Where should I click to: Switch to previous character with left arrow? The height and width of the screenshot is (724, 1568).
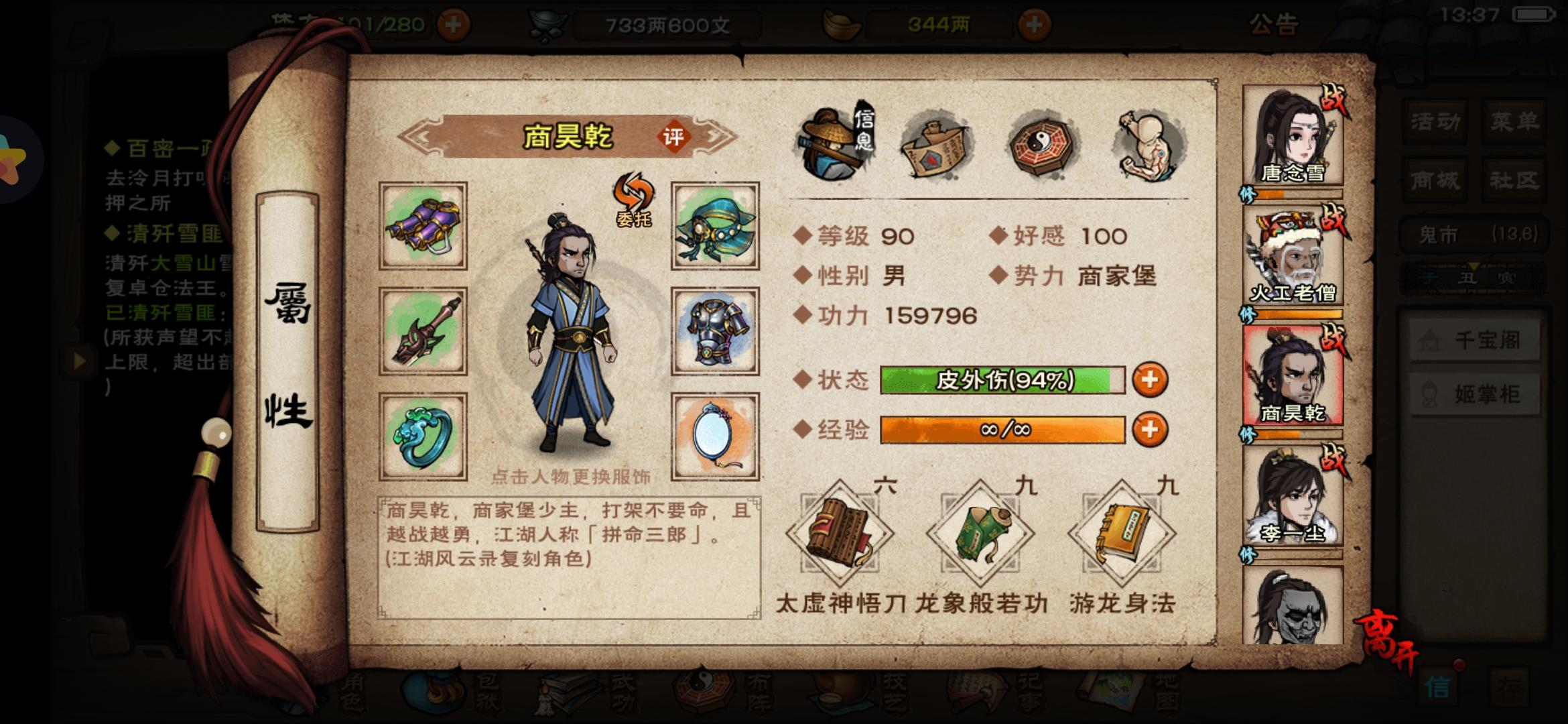tap(419, 137)
